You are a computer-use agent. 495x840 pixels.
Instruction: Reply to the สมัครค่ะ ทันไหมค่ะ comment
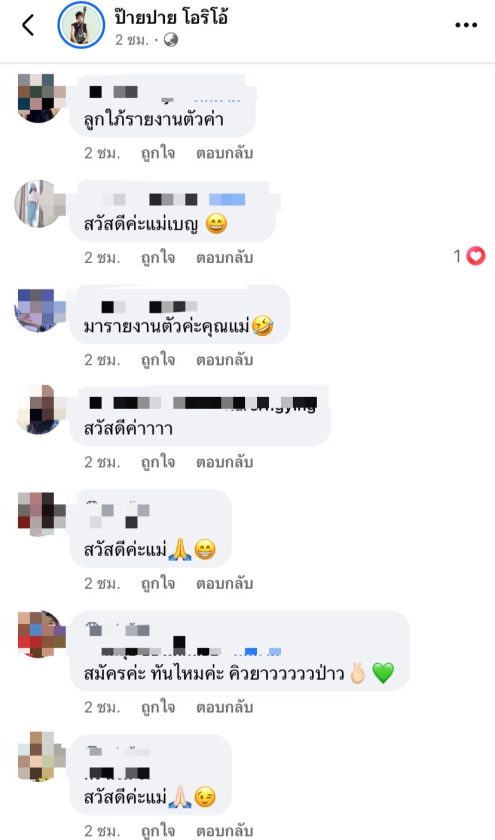pos(224,707)
